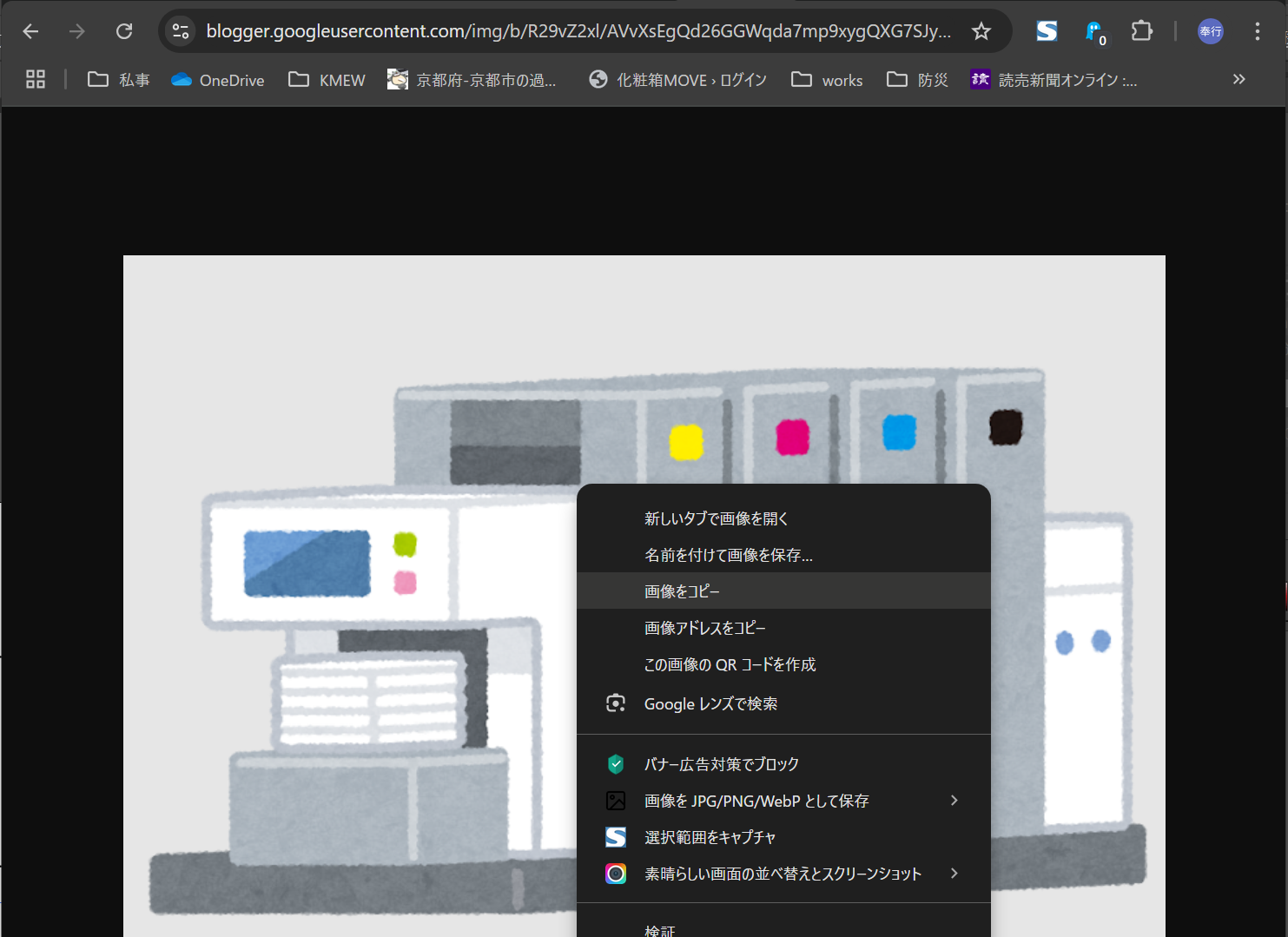This screenshot has height=937, width=1288.
Task: Bookmark this page with the star icon
Action: click(x=981, y=31)
